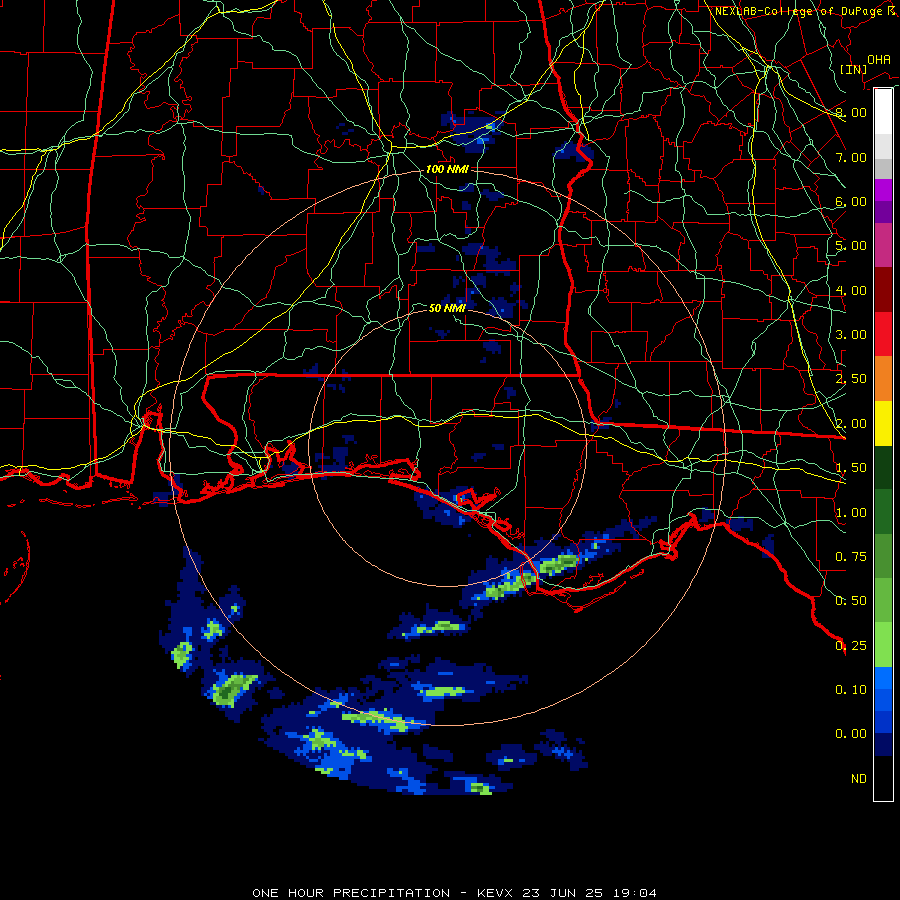Image resolution: width=900 pixels, height=900 pixels.
Task: Click the '0.75' legend value
Action: 851,557
